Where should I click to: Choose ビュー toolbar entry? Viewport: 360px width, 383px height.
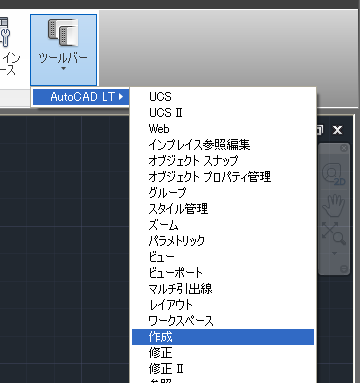click(223, 257)
